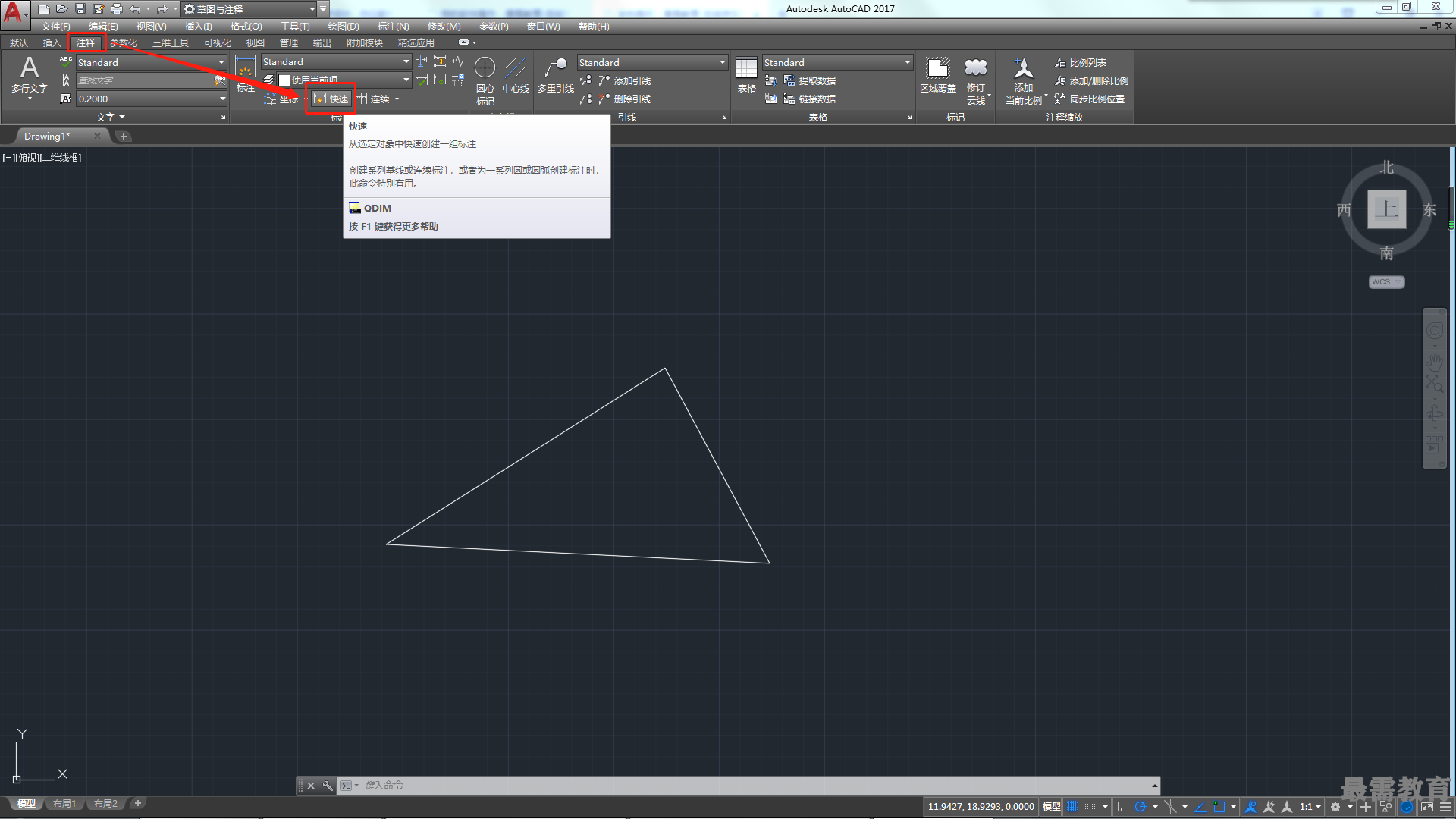
Task: Switch to the 默认 ribbon tab
Action: click(19, 43)
